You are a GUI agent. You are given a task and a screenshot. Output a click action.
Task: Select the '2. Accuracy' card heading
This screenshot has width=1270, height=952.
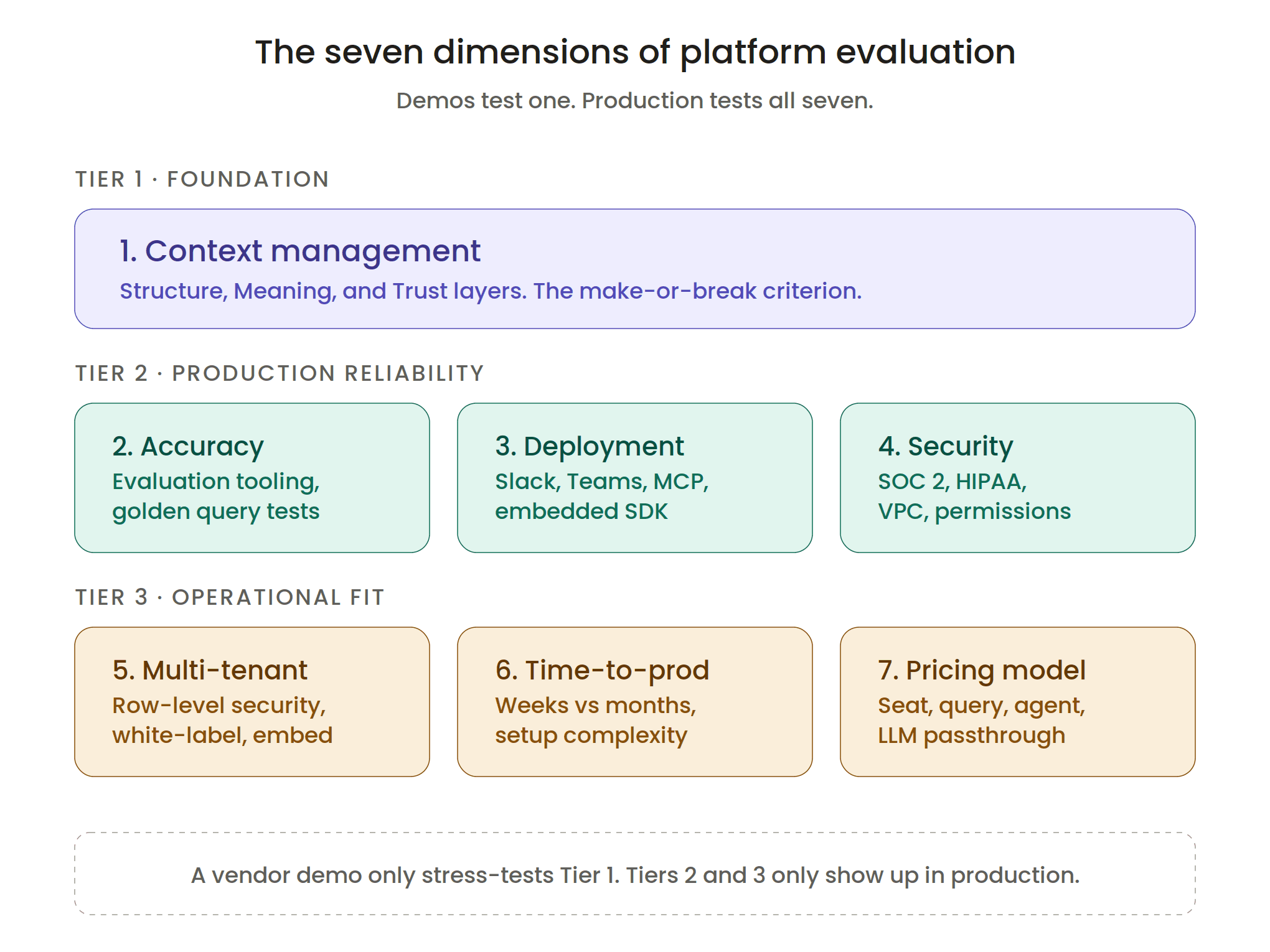[188, 447]
